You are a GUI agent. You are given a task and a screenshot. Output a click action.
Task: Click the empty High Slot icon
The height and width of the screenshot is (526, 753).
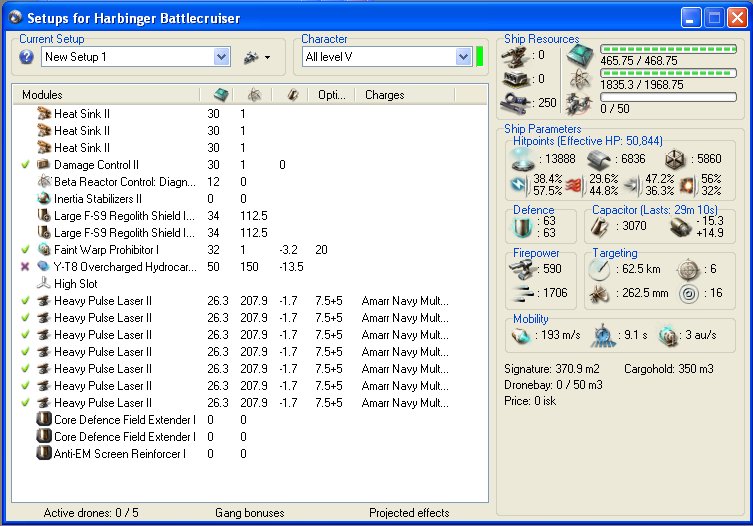[x=44, y=283]
